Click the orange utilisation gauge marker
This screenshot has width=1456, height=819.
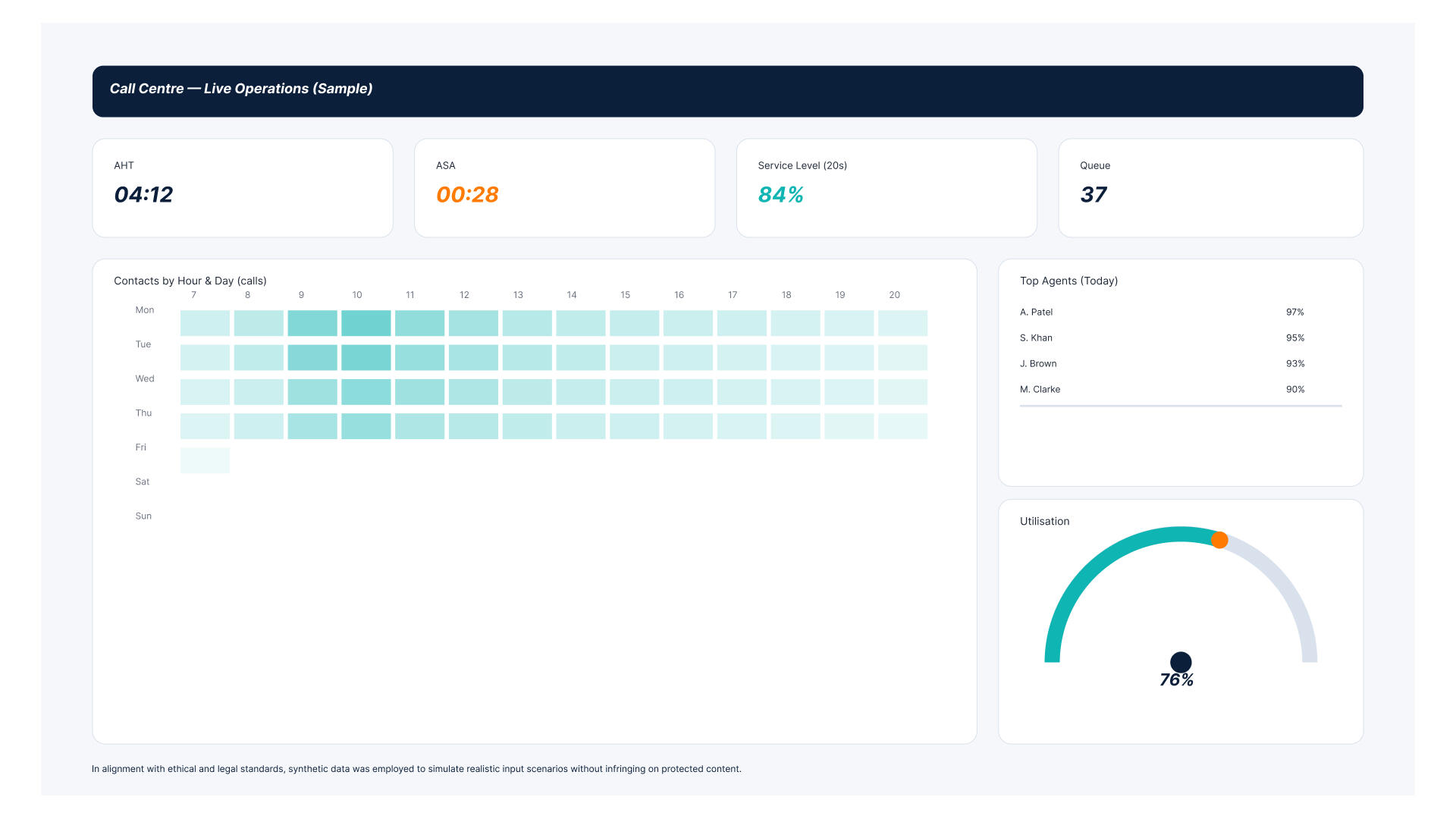(x=1219, y=540)
